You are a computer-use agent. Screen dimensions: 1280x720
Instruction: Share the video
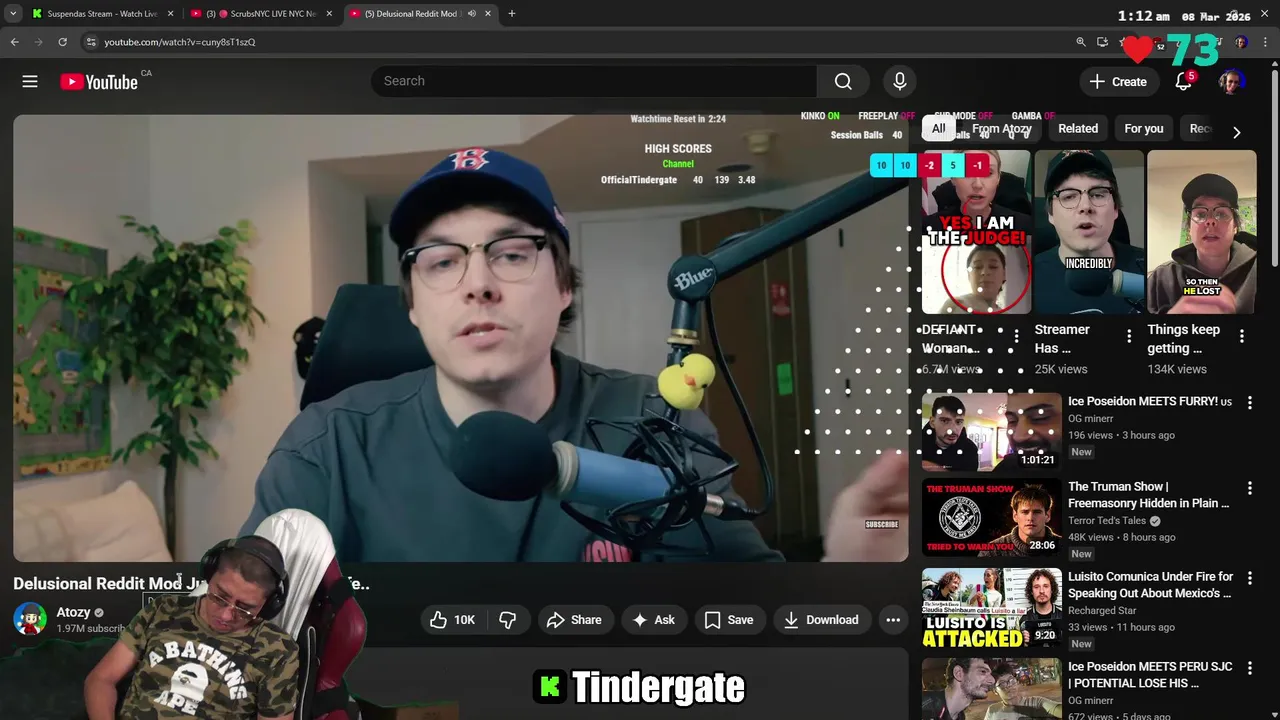click(574, 620)
